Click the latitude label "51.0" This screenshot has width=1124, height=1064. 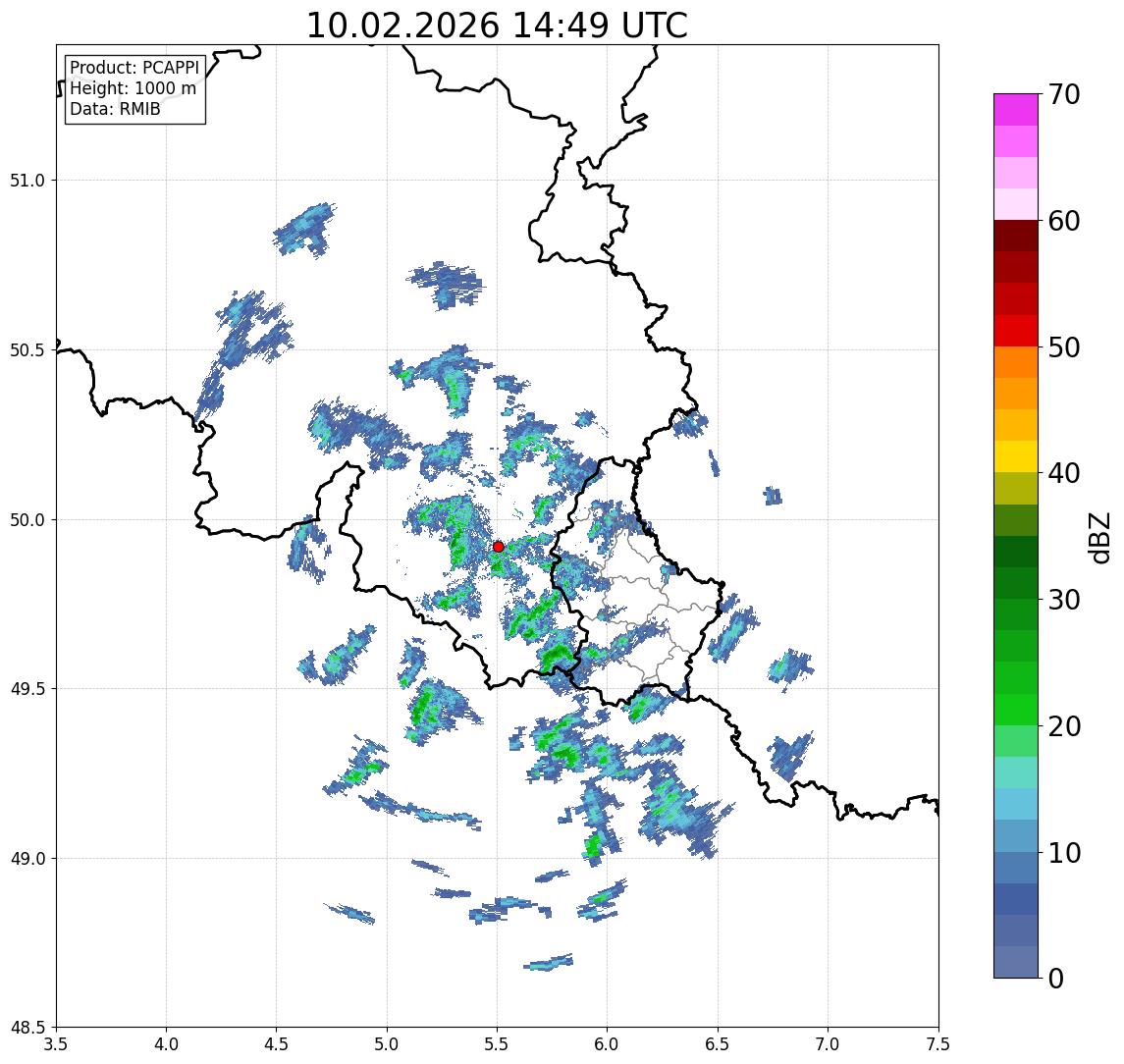[27, 180]
